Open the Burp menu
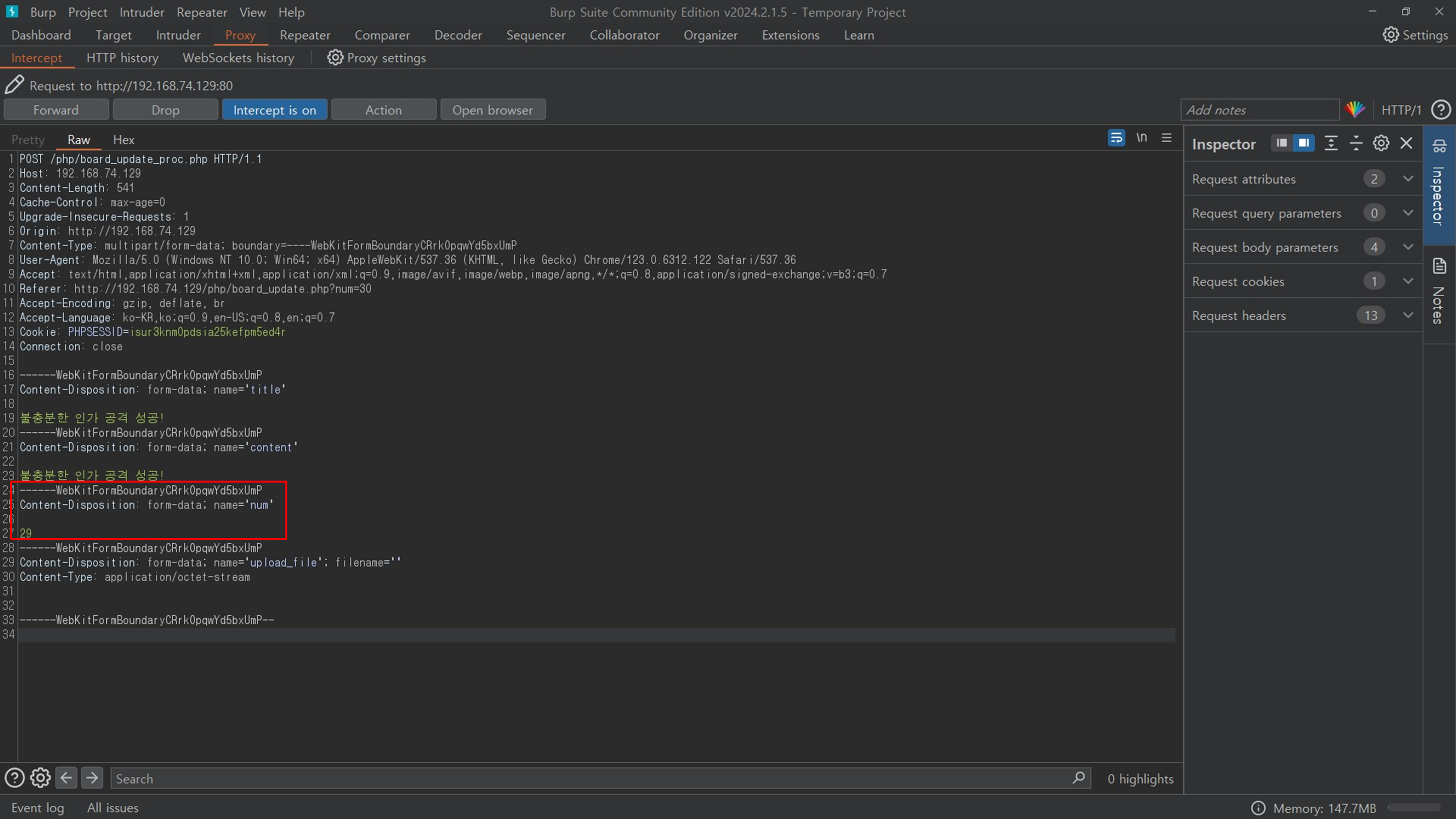1456x819 pixels. pos(43,12)
